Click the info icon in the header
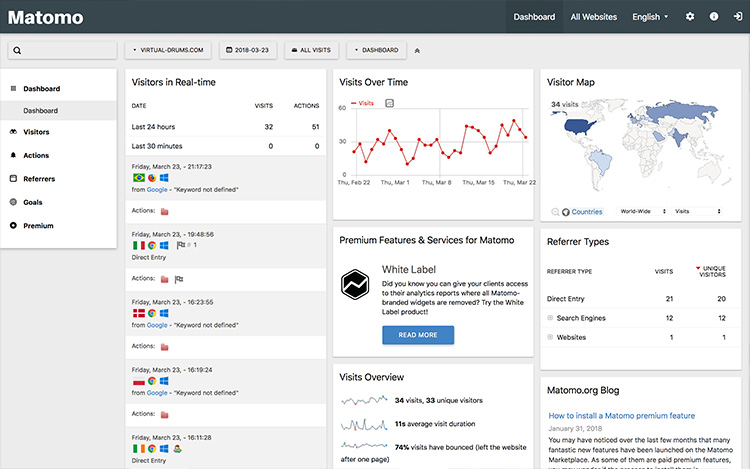Image resolution: width=750 pixels, height=469 pixels. (714, 17)
